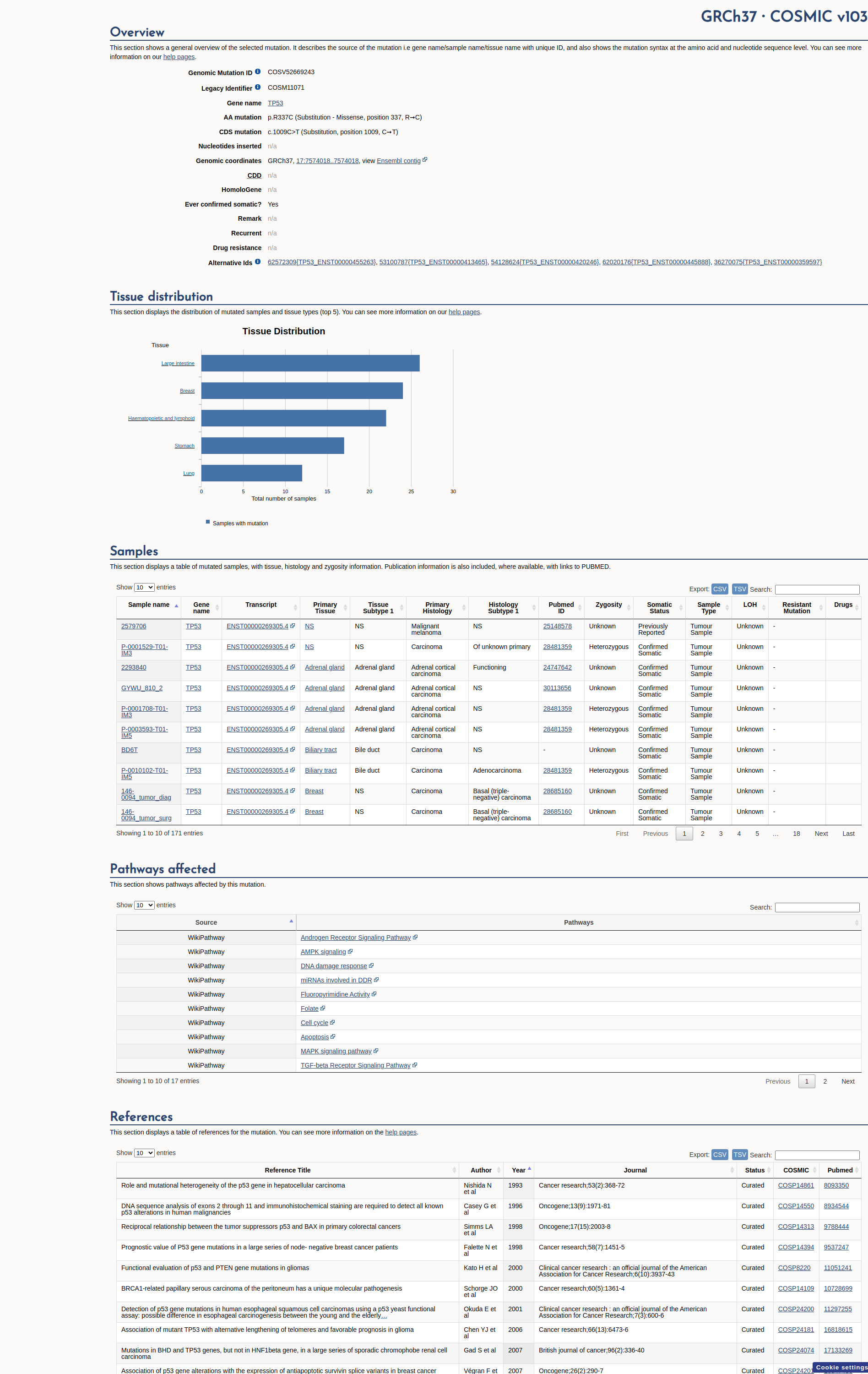Click the Breast tissue label in chart
The image size is (868, 1374).
(187, 391)
